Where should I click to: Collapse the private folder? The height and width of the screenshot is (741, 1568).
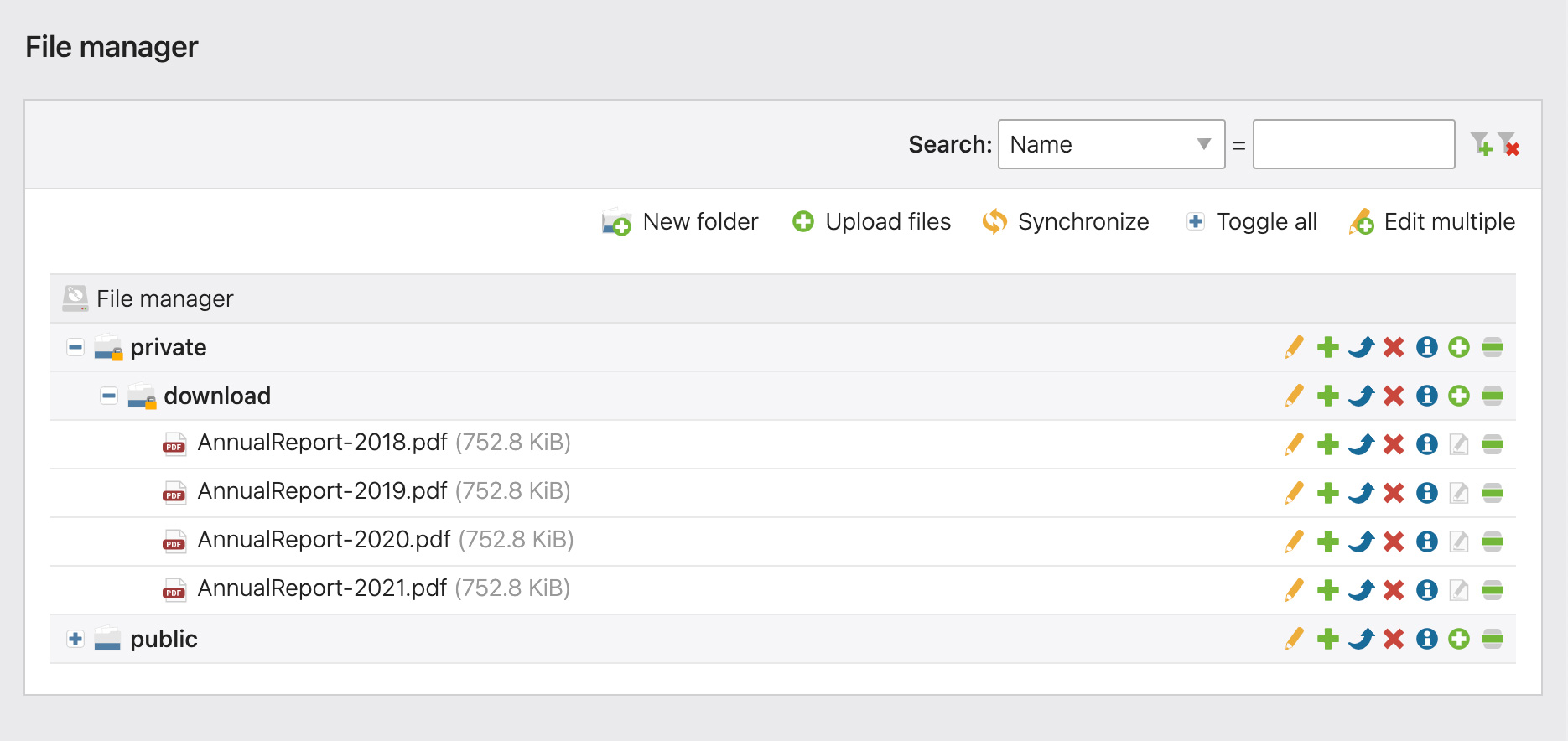(75, 347)
